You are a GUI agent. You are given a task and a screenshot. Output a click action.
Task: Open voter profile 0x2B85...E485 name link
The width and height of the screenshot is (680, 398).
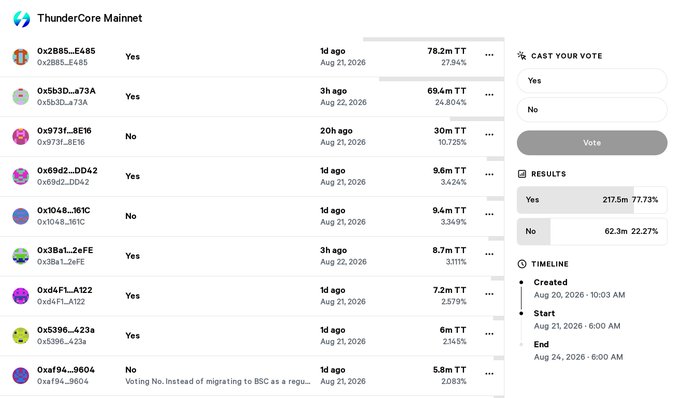tap(66, 51)
